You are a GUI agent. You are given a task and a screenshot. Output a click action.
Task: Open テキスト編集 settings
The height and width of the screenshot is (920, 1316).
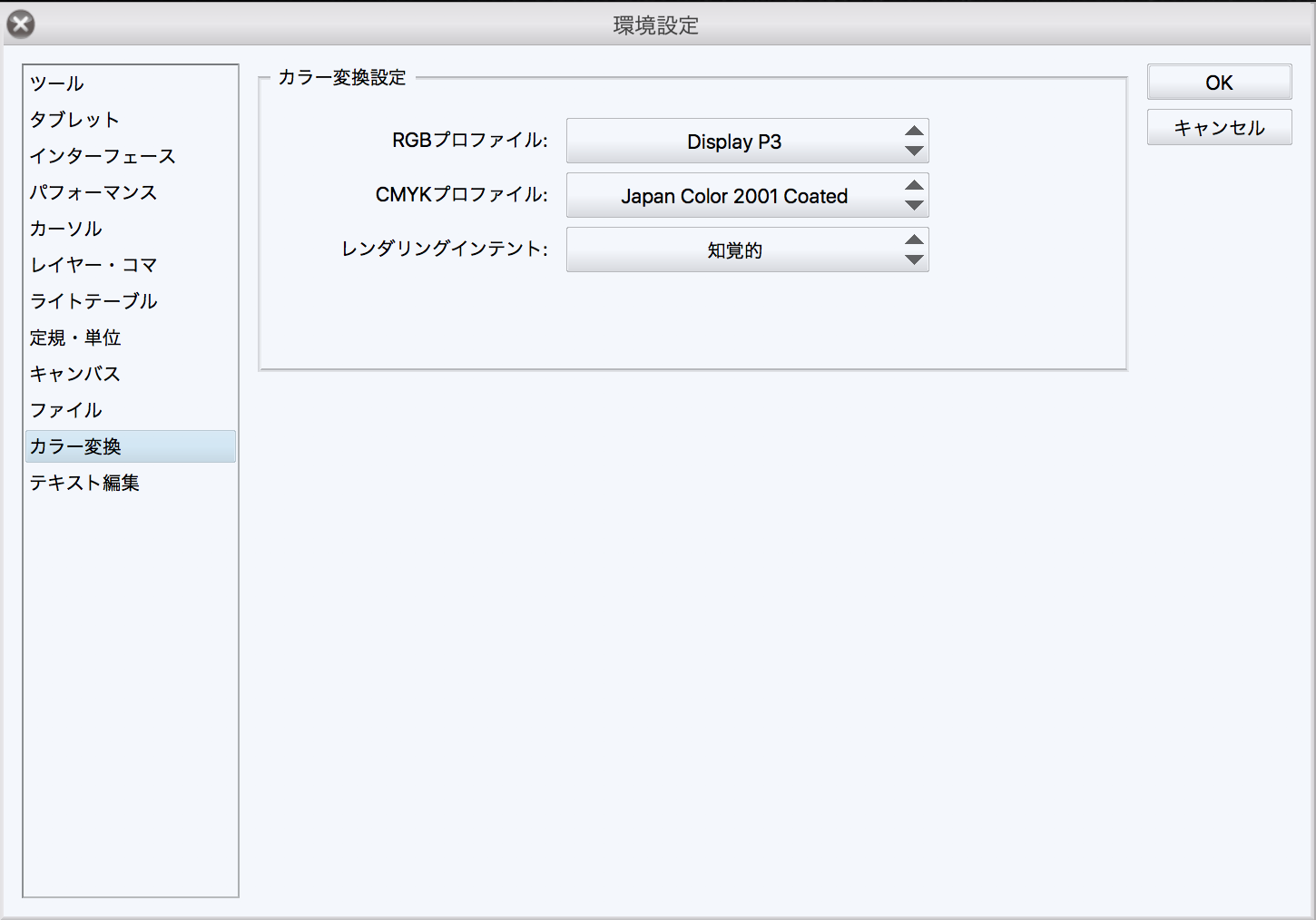coord(131,483)
